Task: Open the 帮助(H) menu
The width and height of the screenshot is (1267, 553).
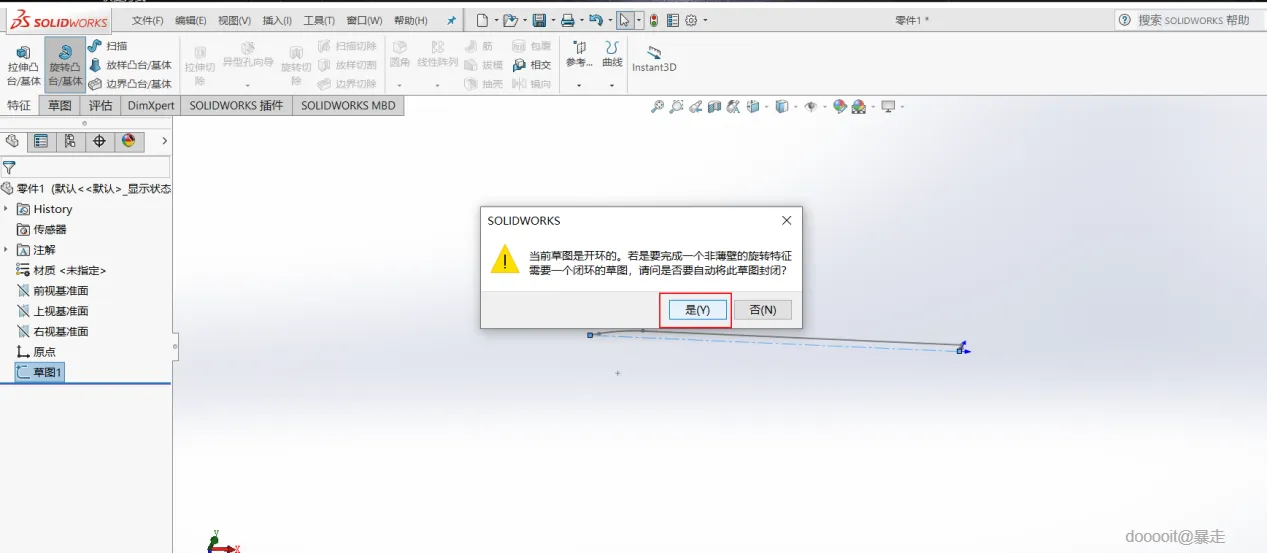Action: [x=410, y=20]
